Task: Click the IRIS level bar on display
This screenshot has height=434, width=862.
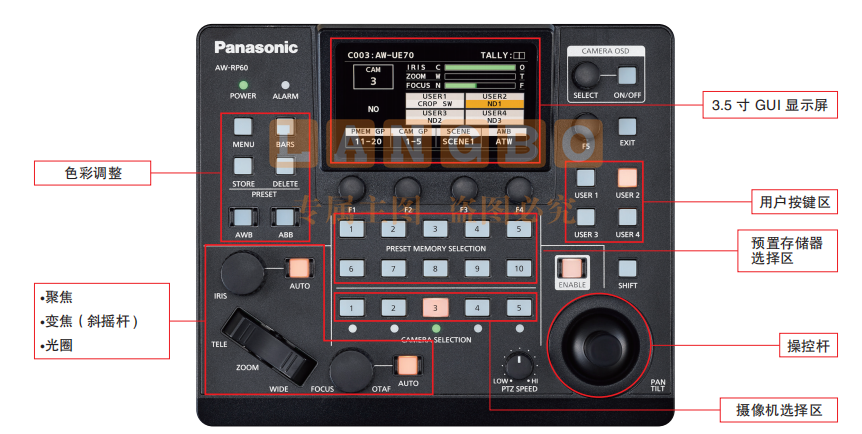Action: (480, 68)
